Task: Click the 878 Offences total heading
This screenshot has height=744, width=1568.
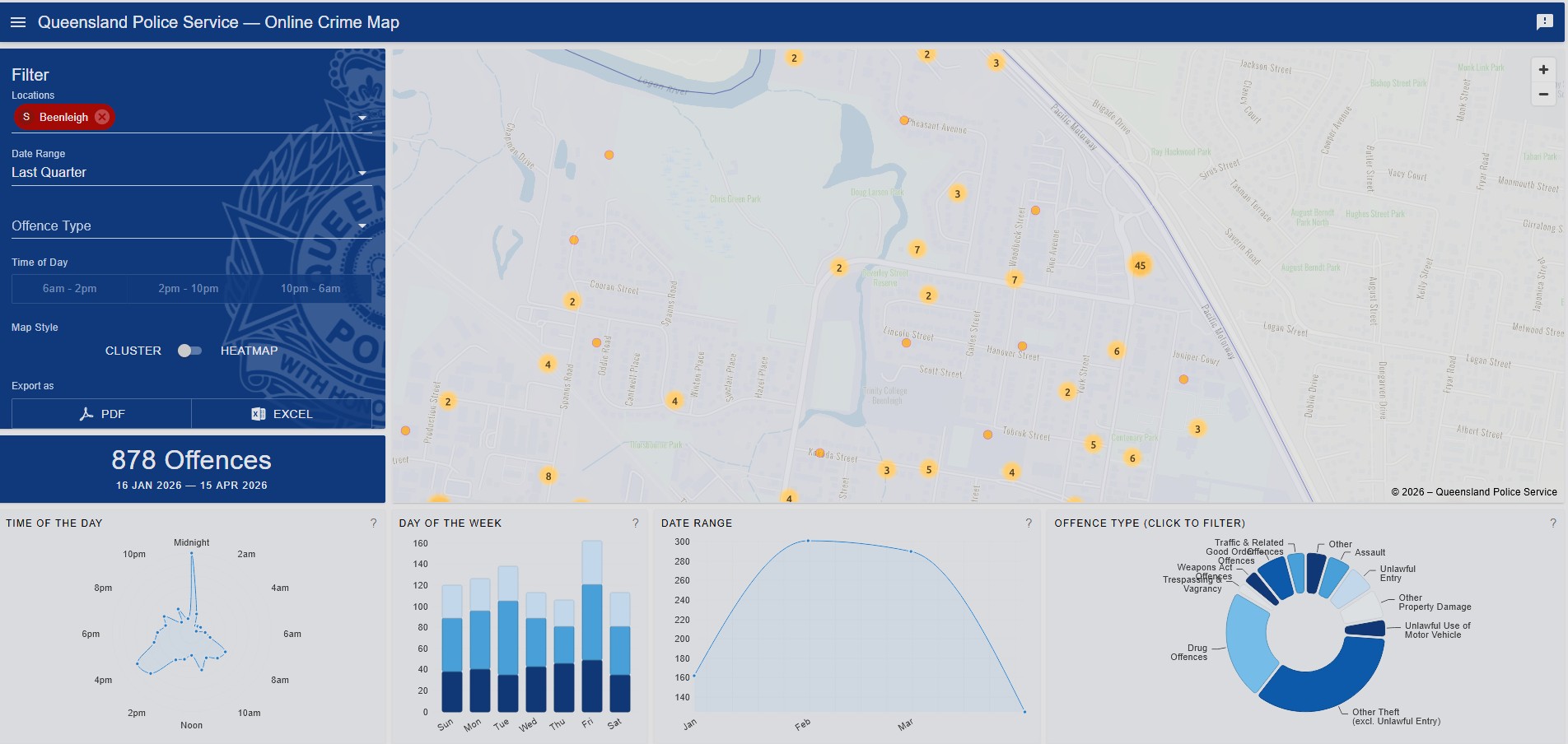Action: tap(191, 460)
